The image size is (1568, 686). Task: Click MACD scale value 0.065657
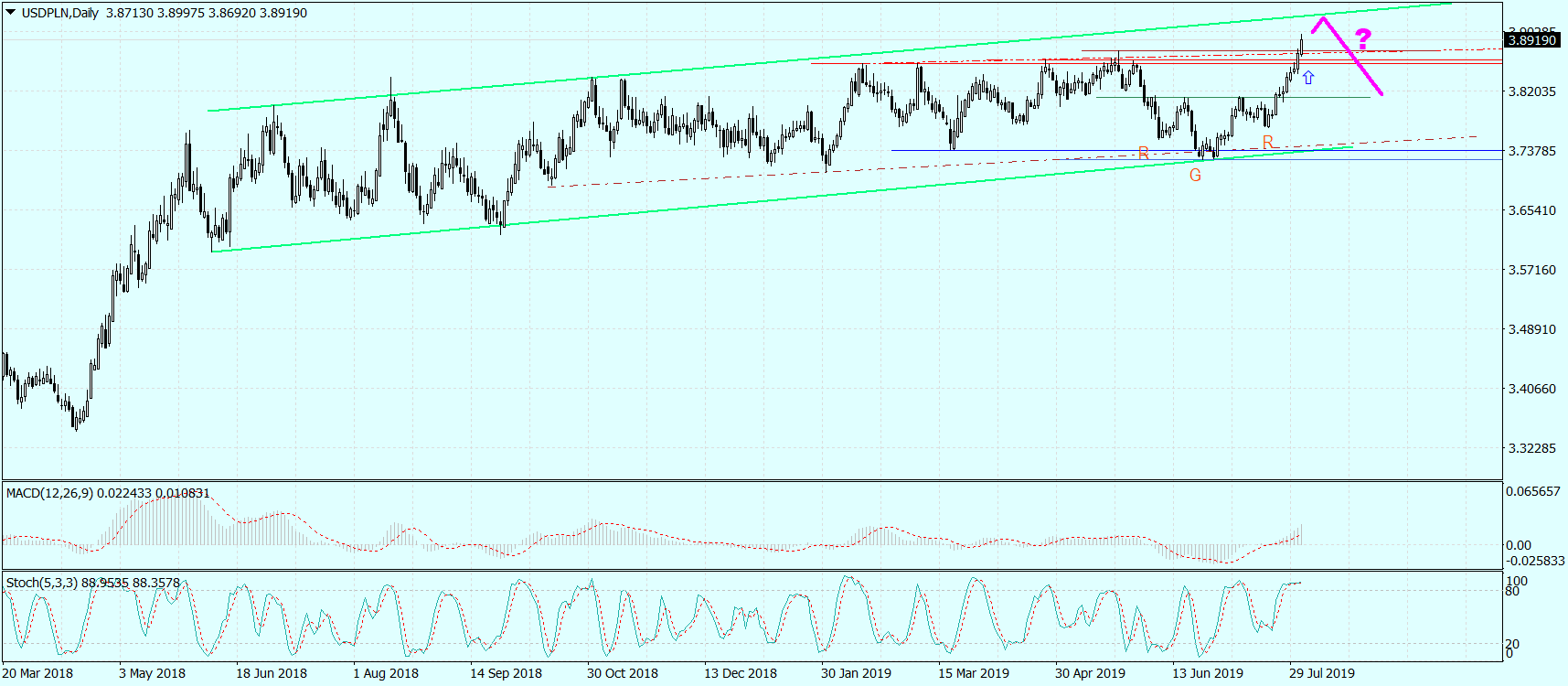[x=1534, y=491]
